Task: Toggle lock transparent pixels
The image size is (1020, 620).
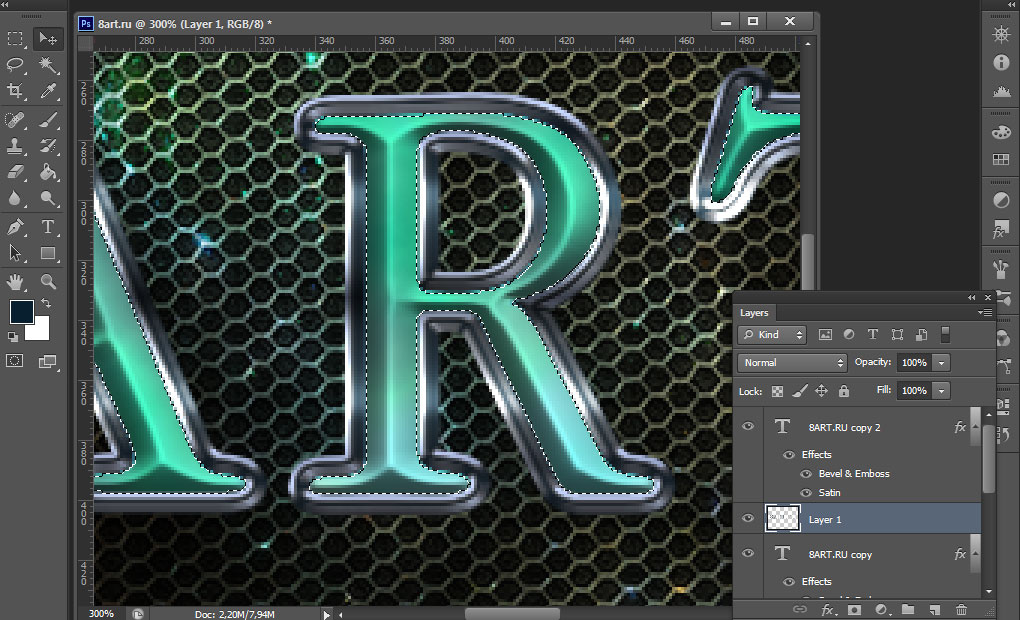Action: point(777,391)
